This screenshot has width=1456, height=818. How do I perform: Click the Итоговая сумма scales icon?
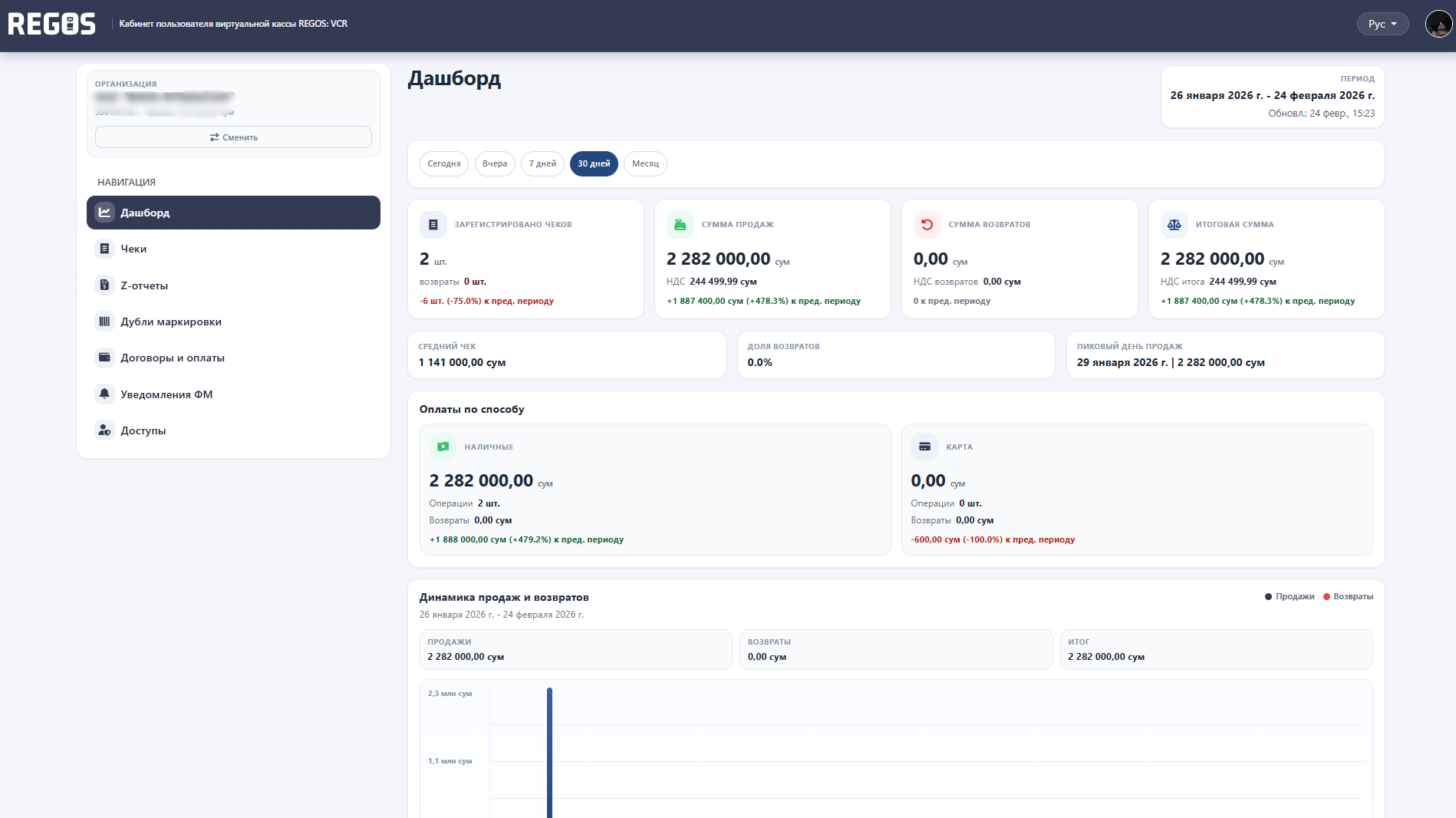[x=1174, y=225]
